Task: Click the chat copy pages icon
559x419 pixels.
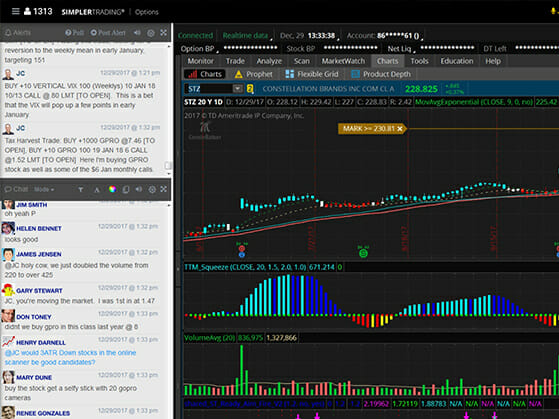Action: (x=125, y=189)
